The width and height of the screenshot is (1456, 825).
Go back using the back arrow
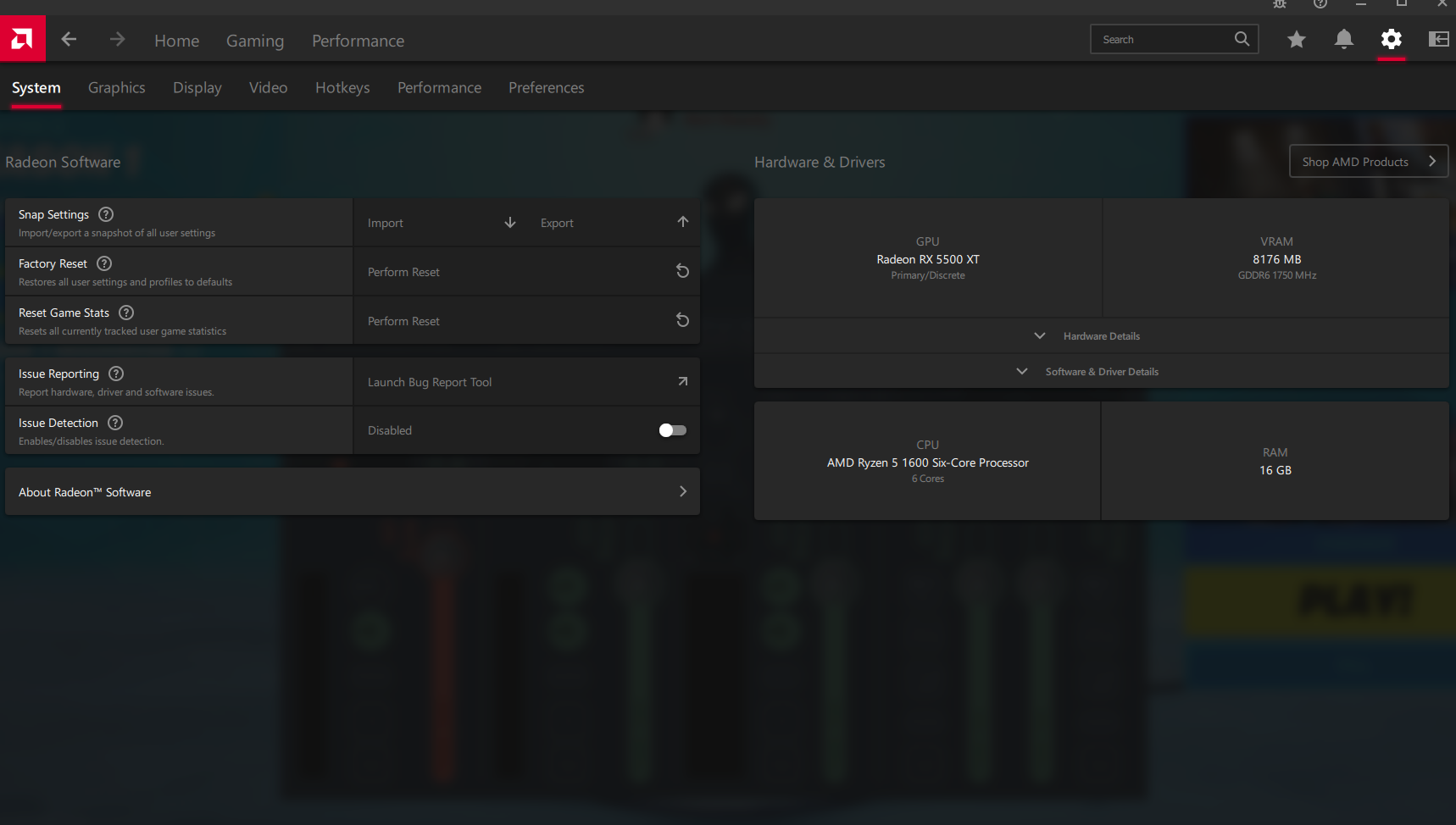69,39
